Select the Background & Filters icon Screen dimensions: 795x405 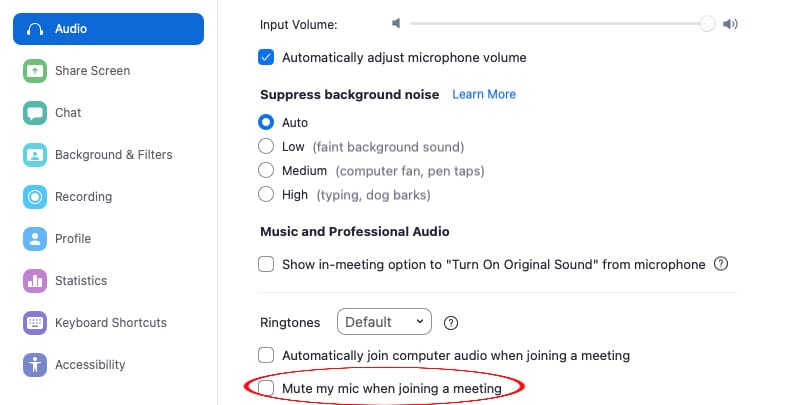point(35,155)
